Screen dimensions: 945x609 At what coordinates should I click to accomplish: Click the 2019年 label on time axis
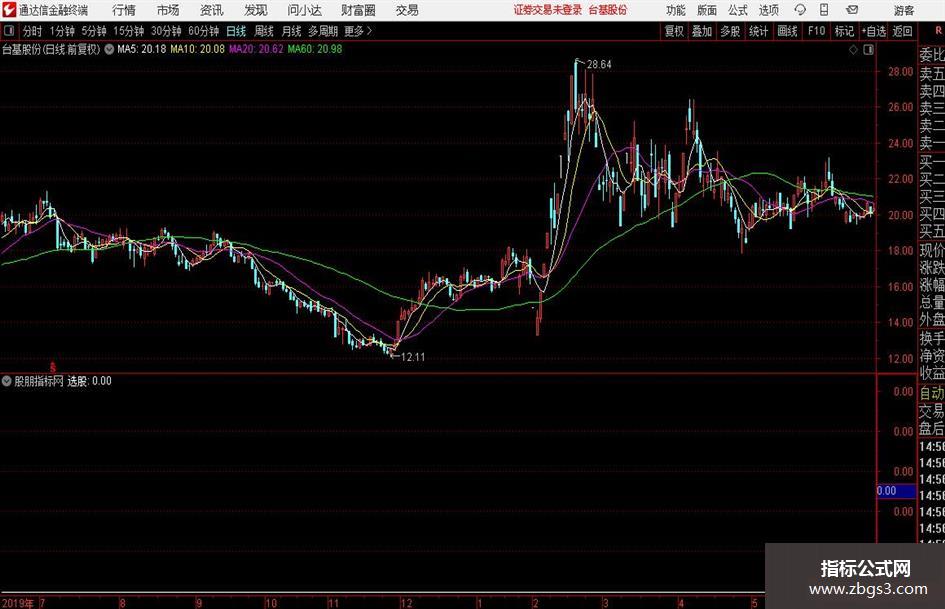[18, 602]
